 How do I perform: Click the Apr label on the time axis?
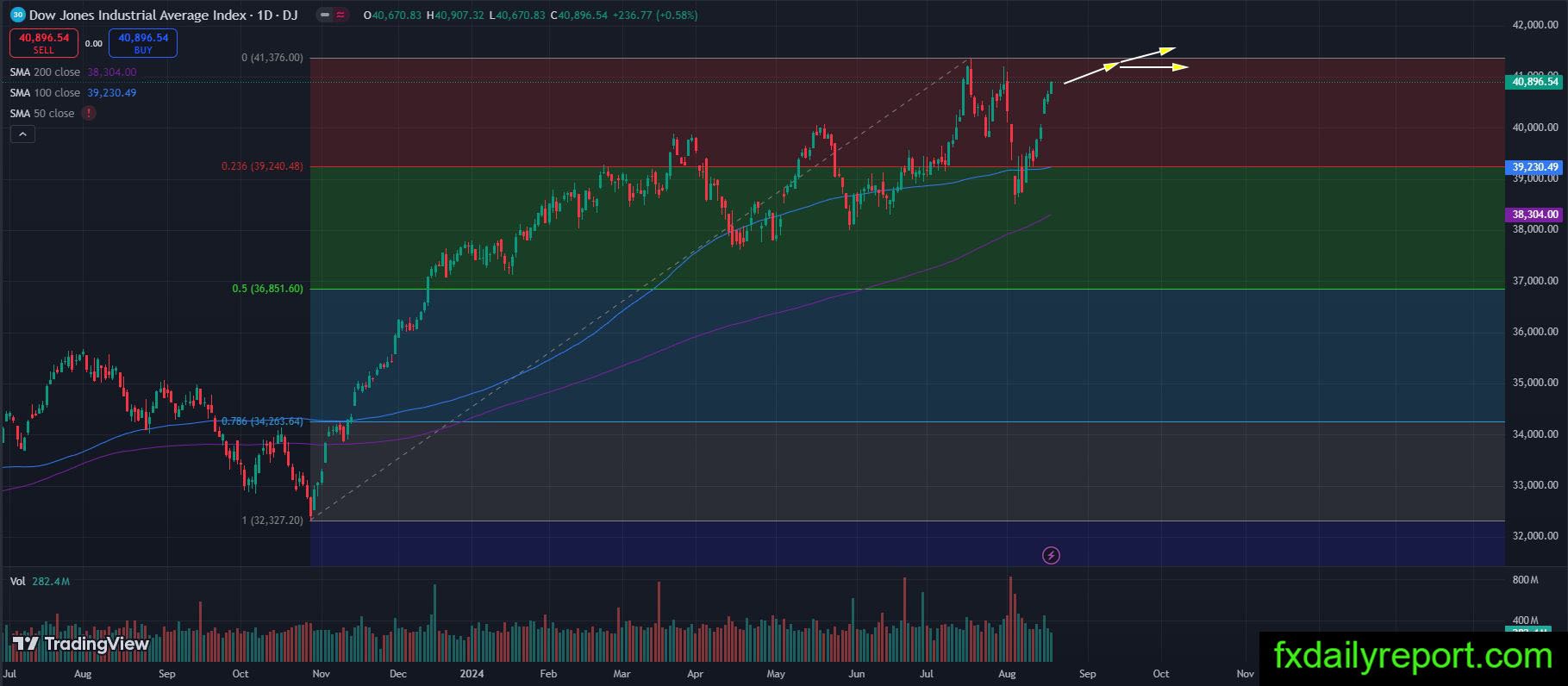click(696, 674)
